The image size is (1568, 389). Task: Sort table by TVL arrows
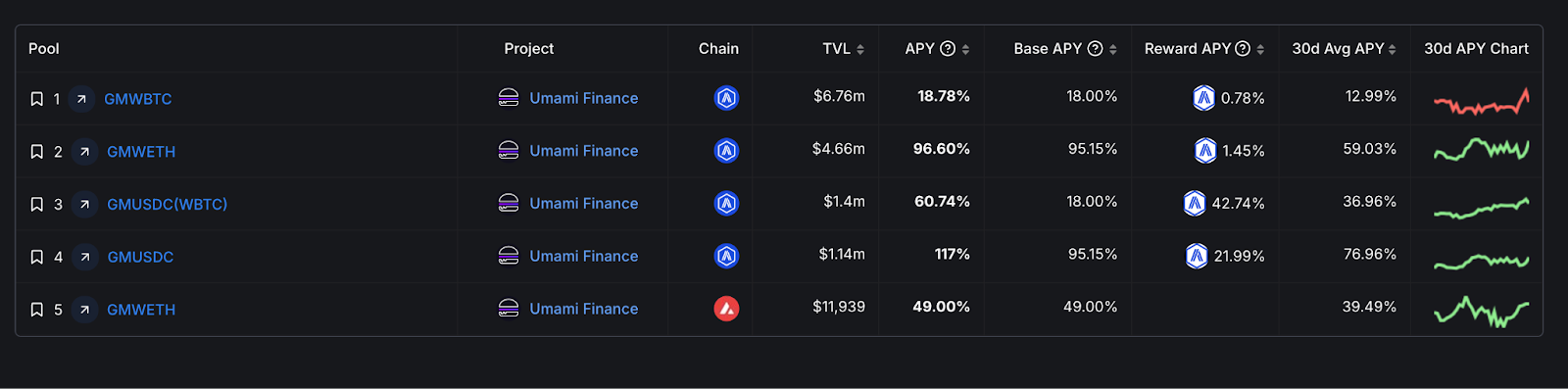point(860,49)
